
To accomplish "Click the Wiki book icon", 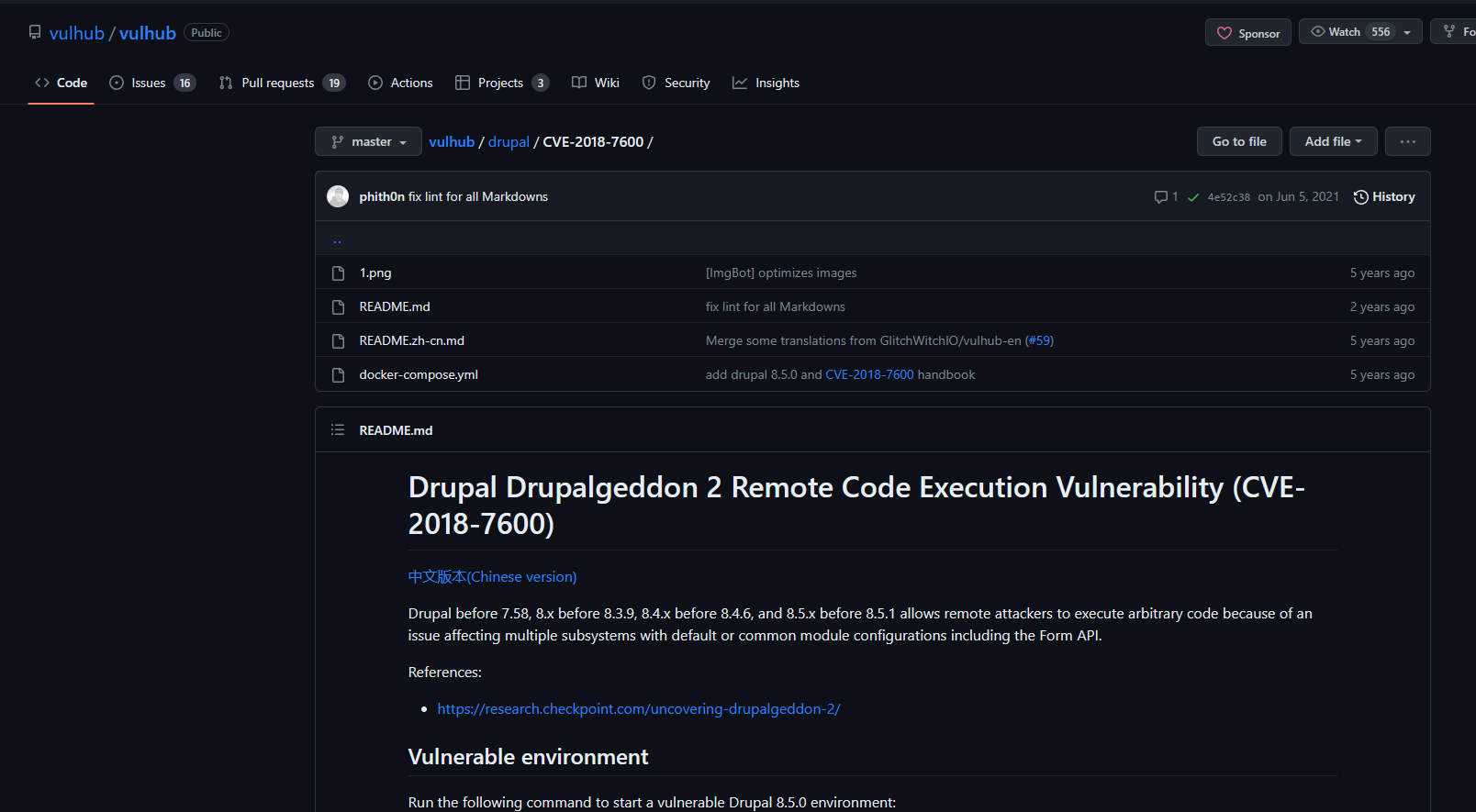I will point(579,83).
